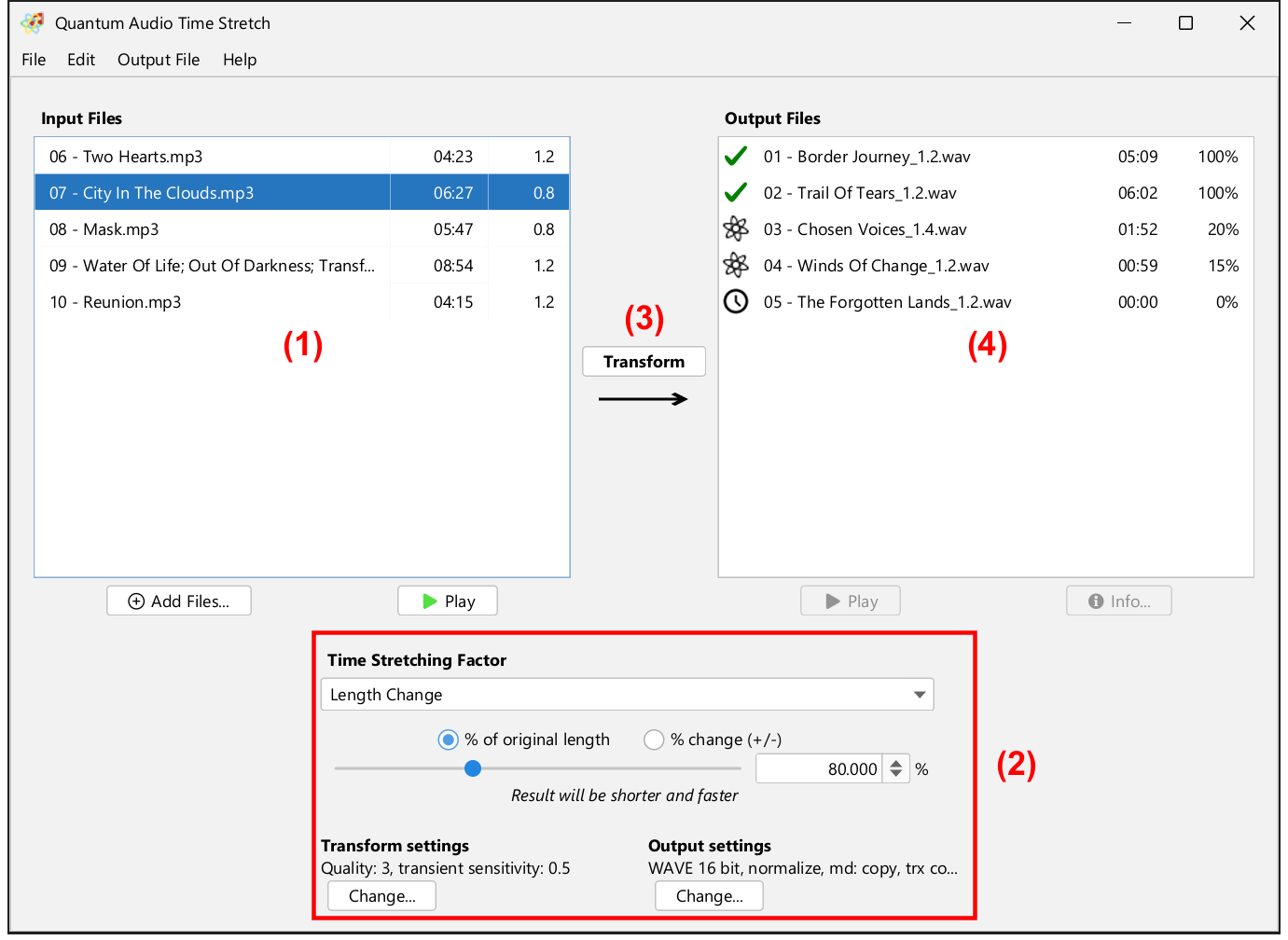This screenshot has height=940, width=1288.
Task: Click Change under Transform settings
Action: [381, 896]
